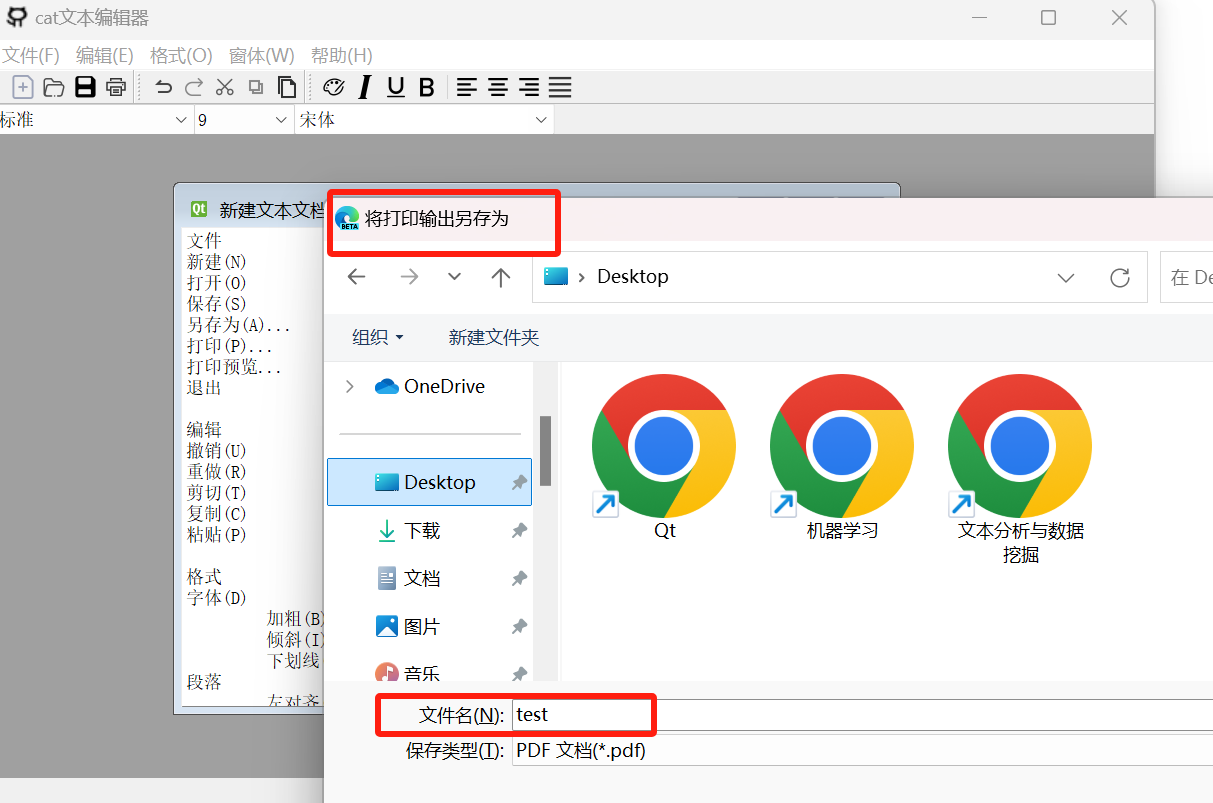Select the 机器学习 Chrome shortcut
Screen dimensions: 1213x803
click(842, 457)
